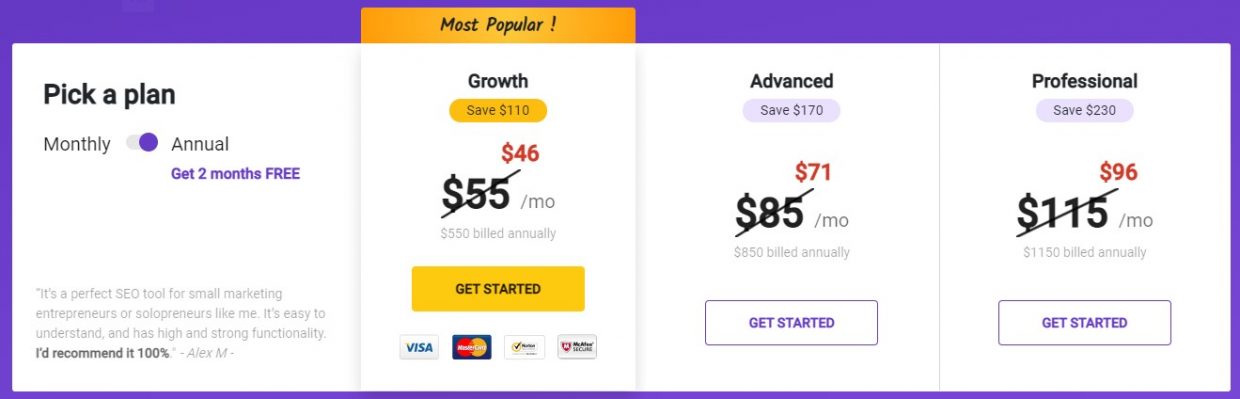Select the Professional plan heading

point(1085,81)
